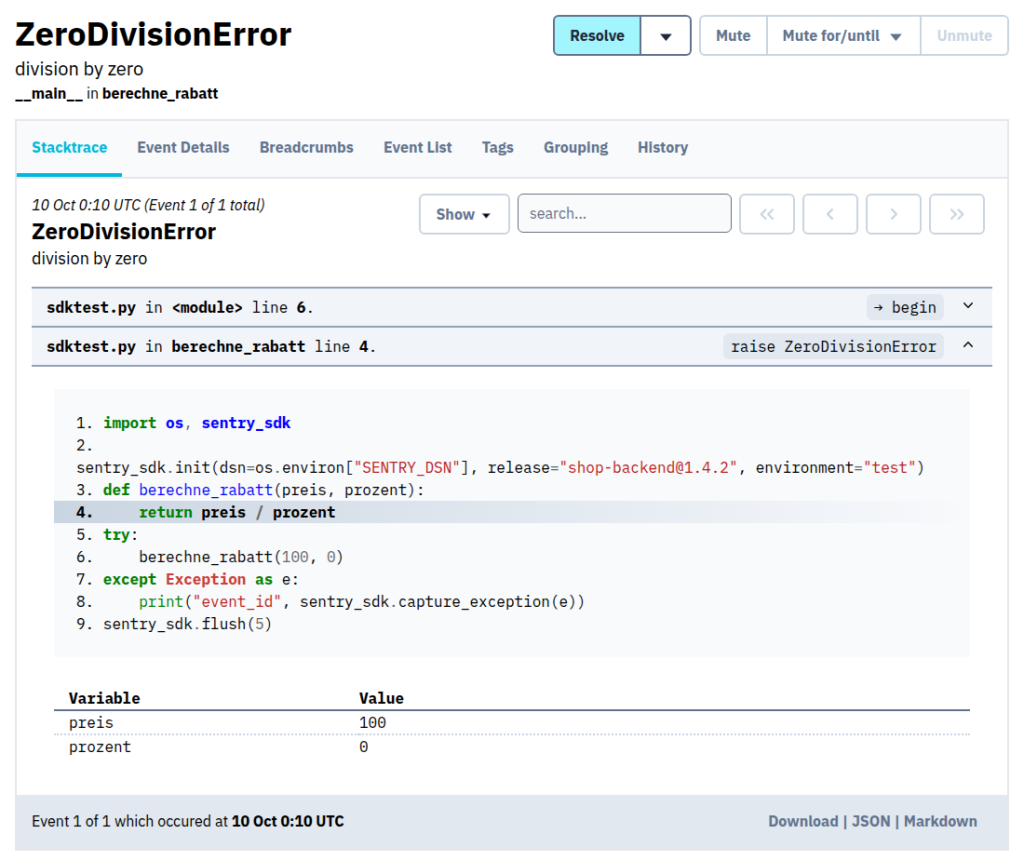
Task: Open the Mute for/until dropdown
Action: (x=843, y=36)
